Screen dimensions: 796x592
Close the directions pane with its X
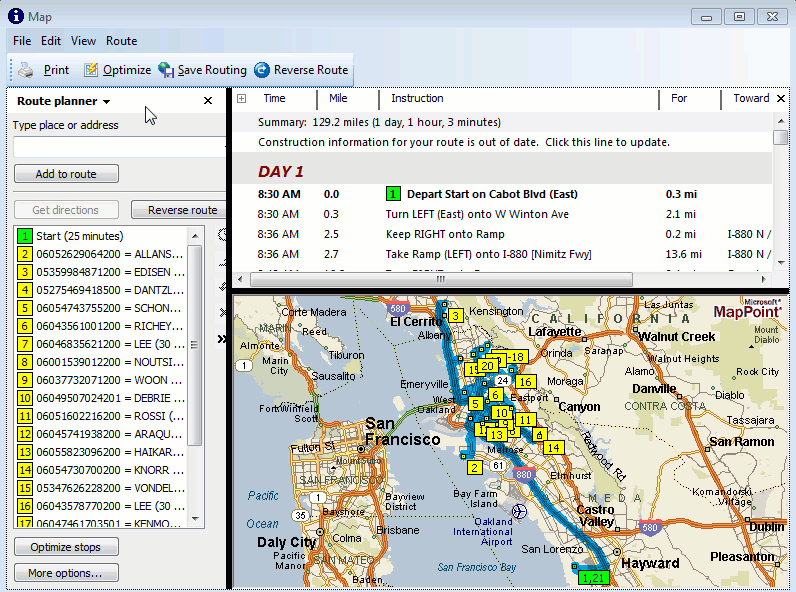781,98
